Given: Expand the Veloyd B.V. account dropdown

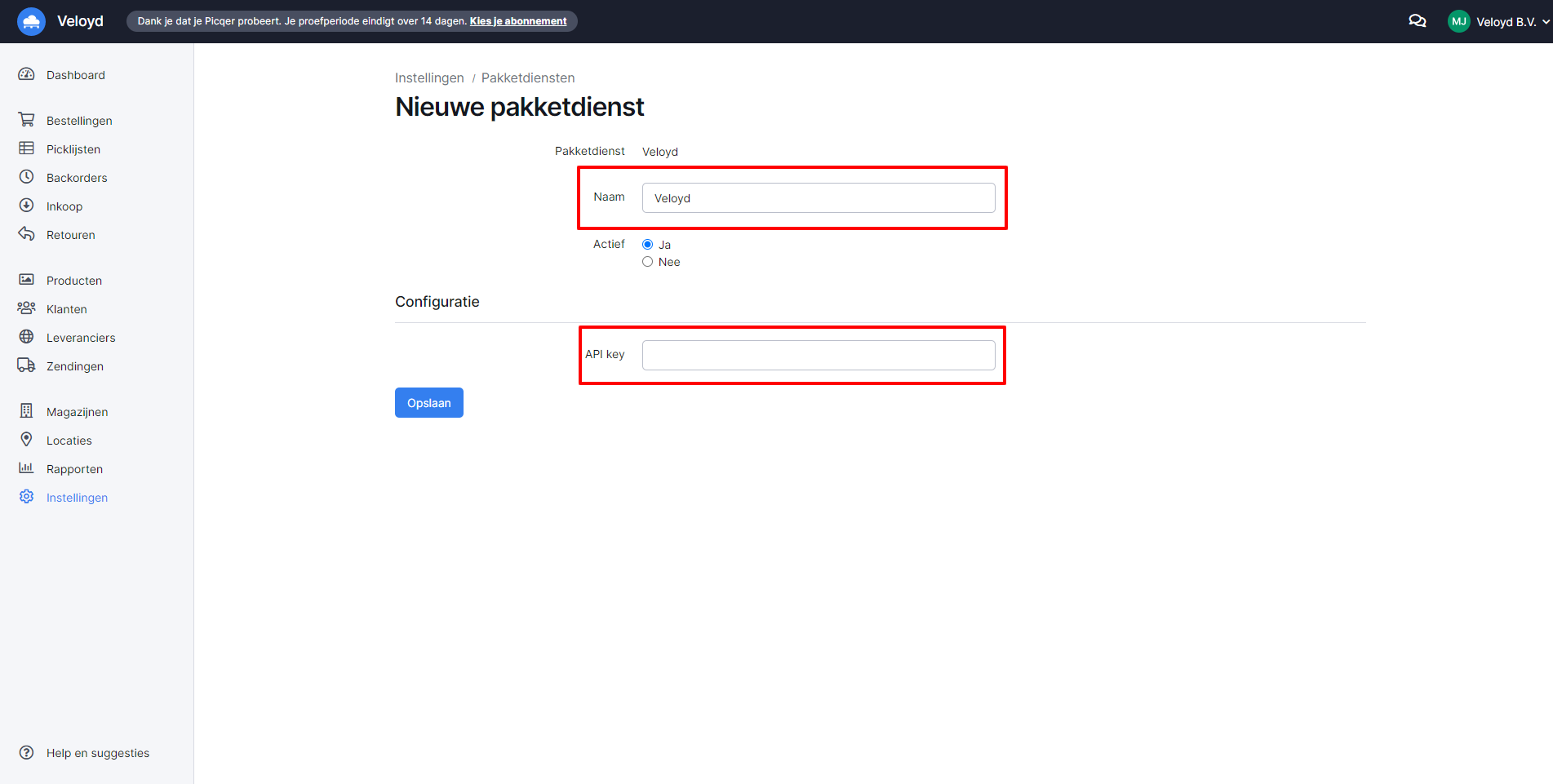Looking at the screenshot, I should [1512, 22].
